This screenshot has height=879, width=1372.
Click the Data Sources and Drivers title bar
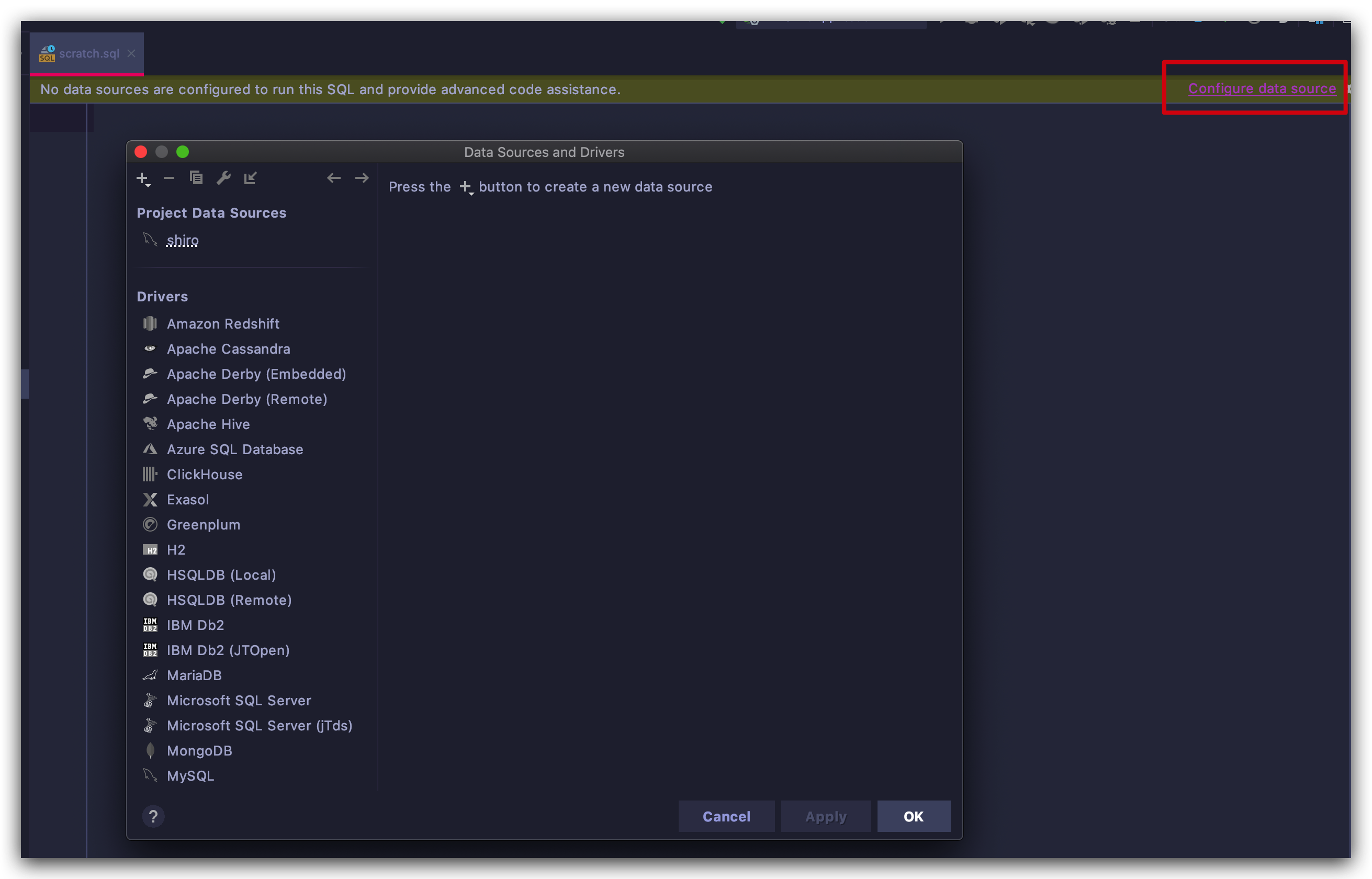(x=544, y=152)
